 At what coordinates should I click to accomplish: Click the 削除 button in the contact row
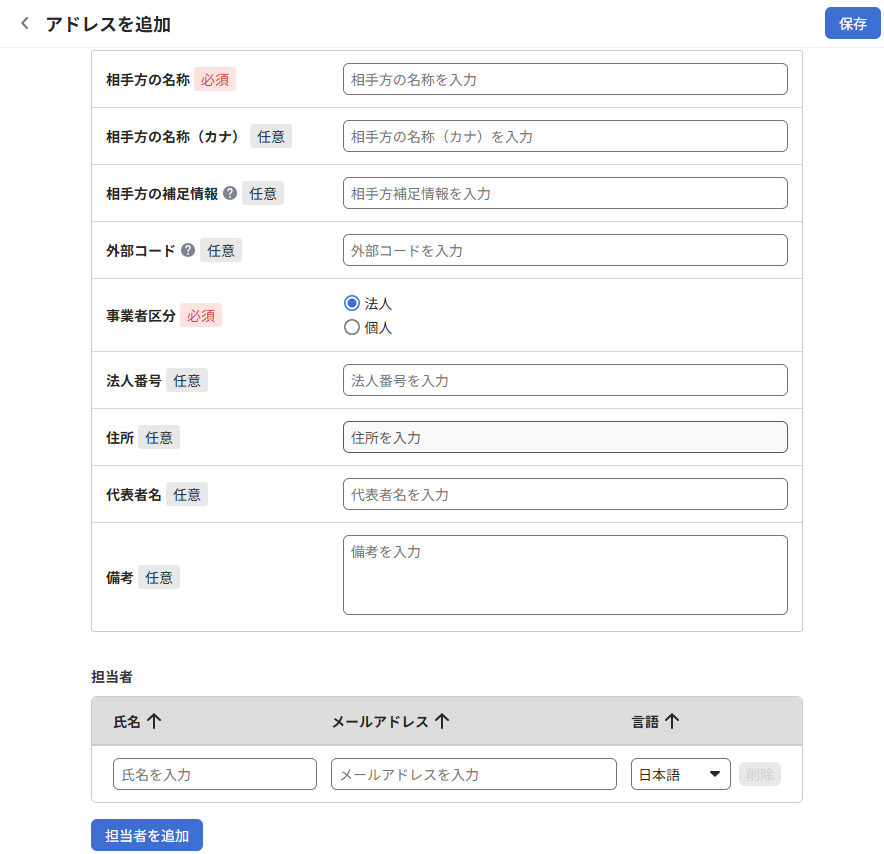coord(759,774)
